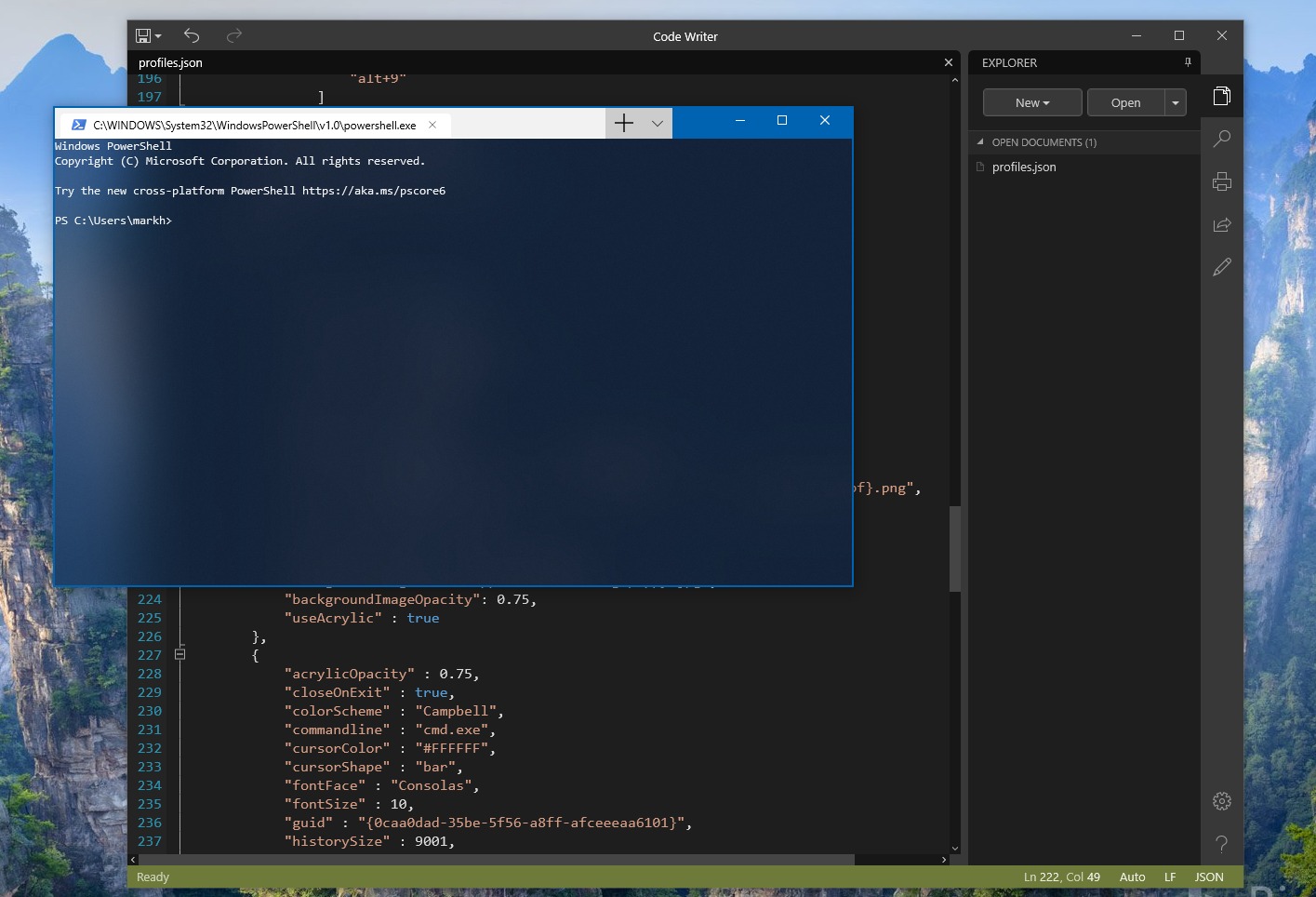Collapse the code fold marker at line 227

[x=180, y=654]
